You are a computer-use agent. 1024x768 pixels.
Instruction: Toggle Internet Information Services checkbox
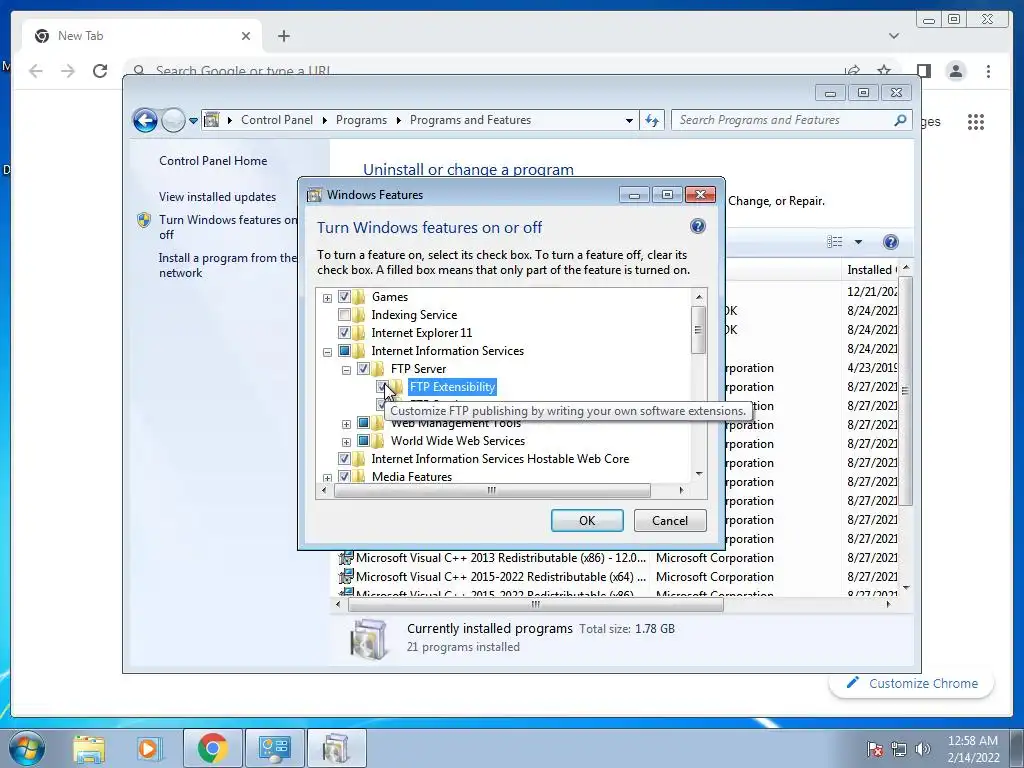pyautogui.click(x=344, y=351)
